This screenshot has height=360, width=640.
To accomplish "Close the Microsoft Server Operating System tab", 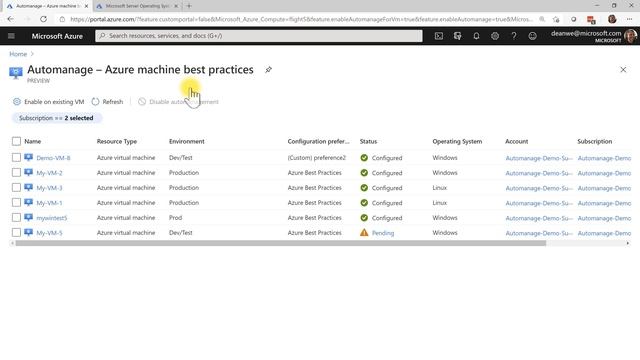I will [x=176, y=6].
